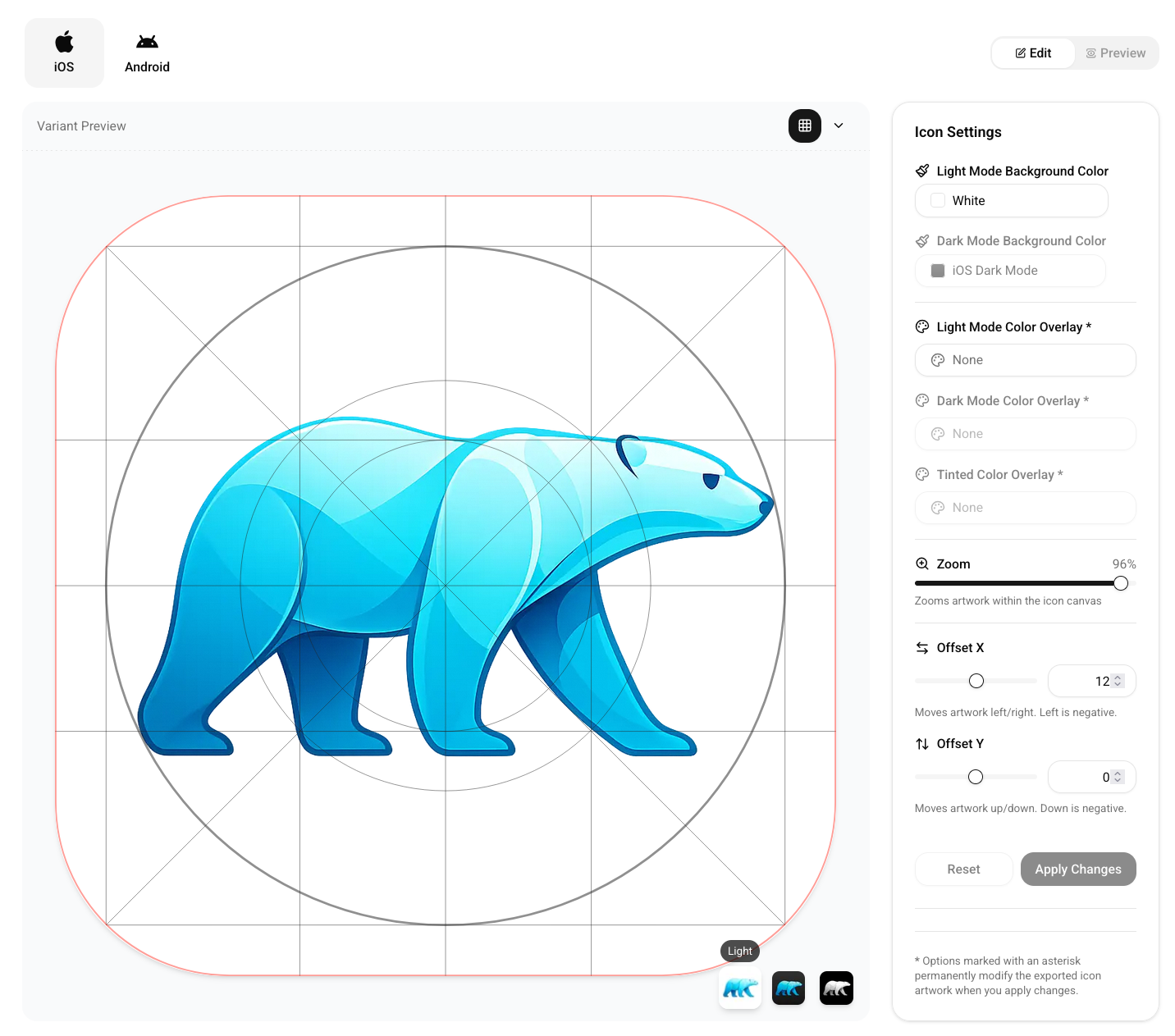
Task: Switch to the Dark variant bear thumbnail
Action: pyautogui.click(x=789, y=988)
